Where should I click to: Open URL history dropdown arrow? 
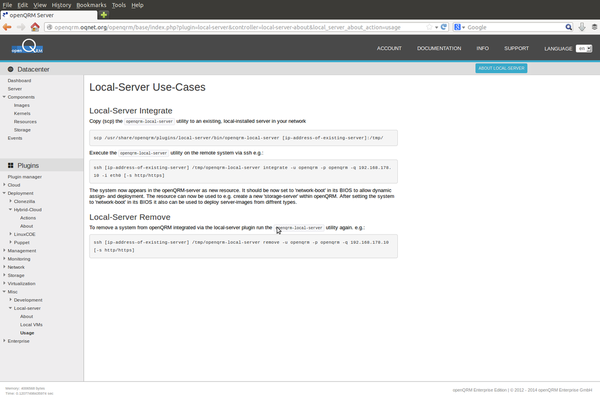pos(436,28)
